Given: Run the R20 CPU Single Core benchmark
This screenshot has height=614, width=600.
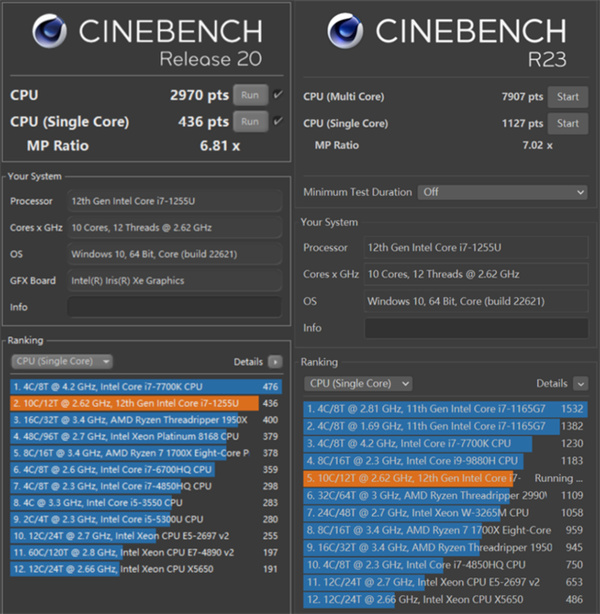Looking at the screenshot, I should click(x=251, y=121).
